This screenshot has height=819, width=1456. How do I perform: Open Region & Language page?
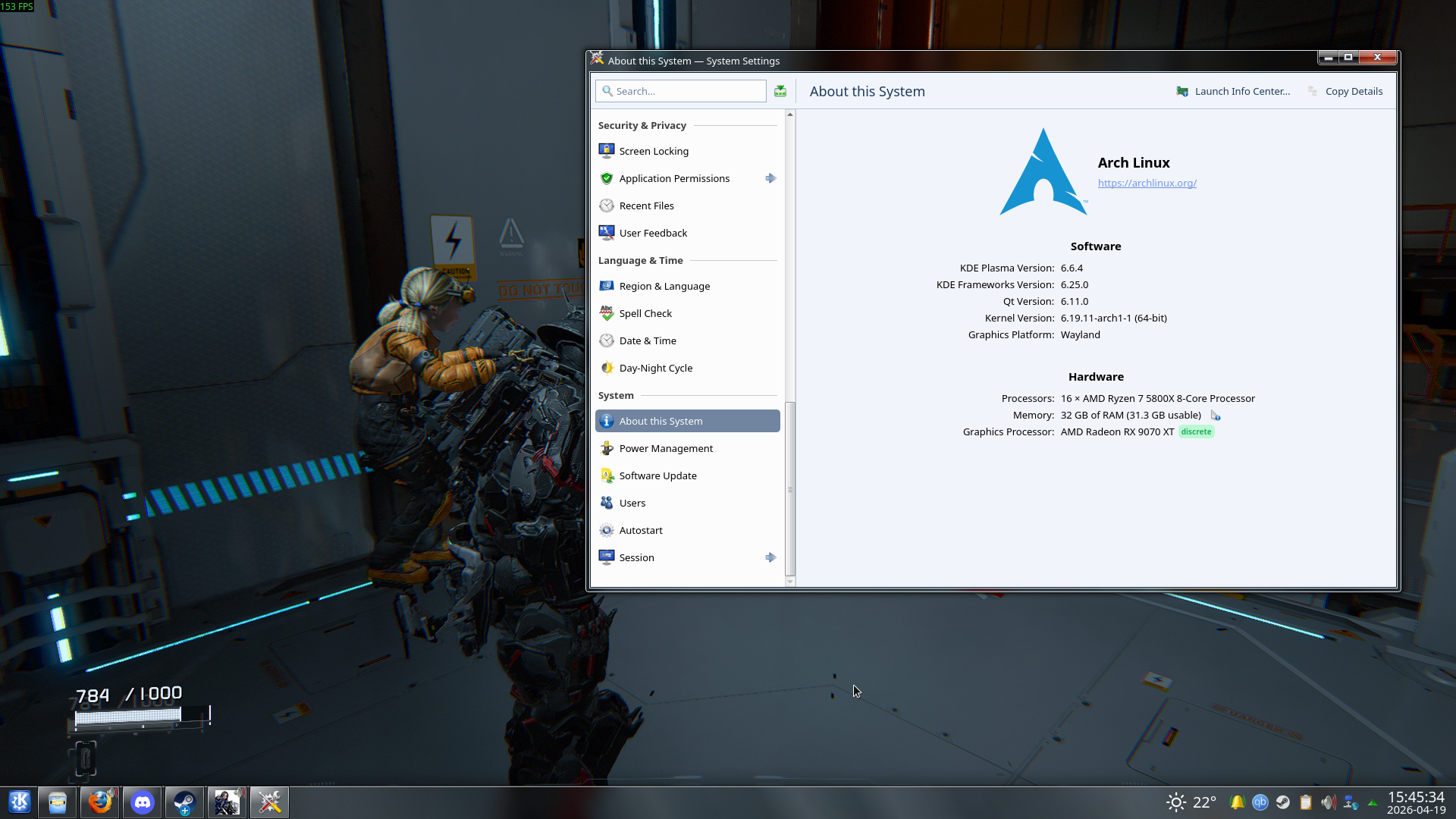[664, 286]
